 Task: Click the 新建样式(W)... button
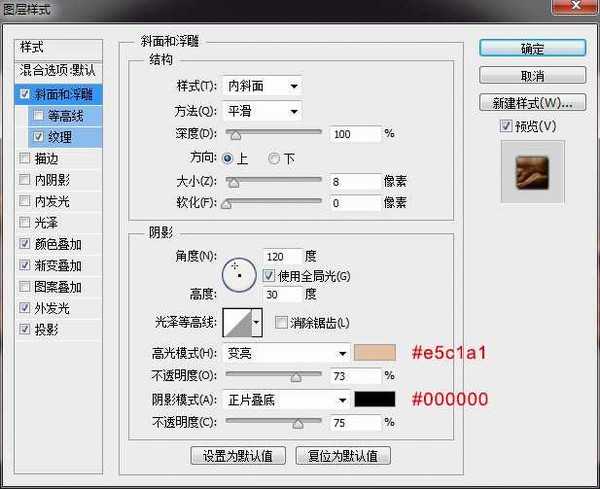pos(532,102)
